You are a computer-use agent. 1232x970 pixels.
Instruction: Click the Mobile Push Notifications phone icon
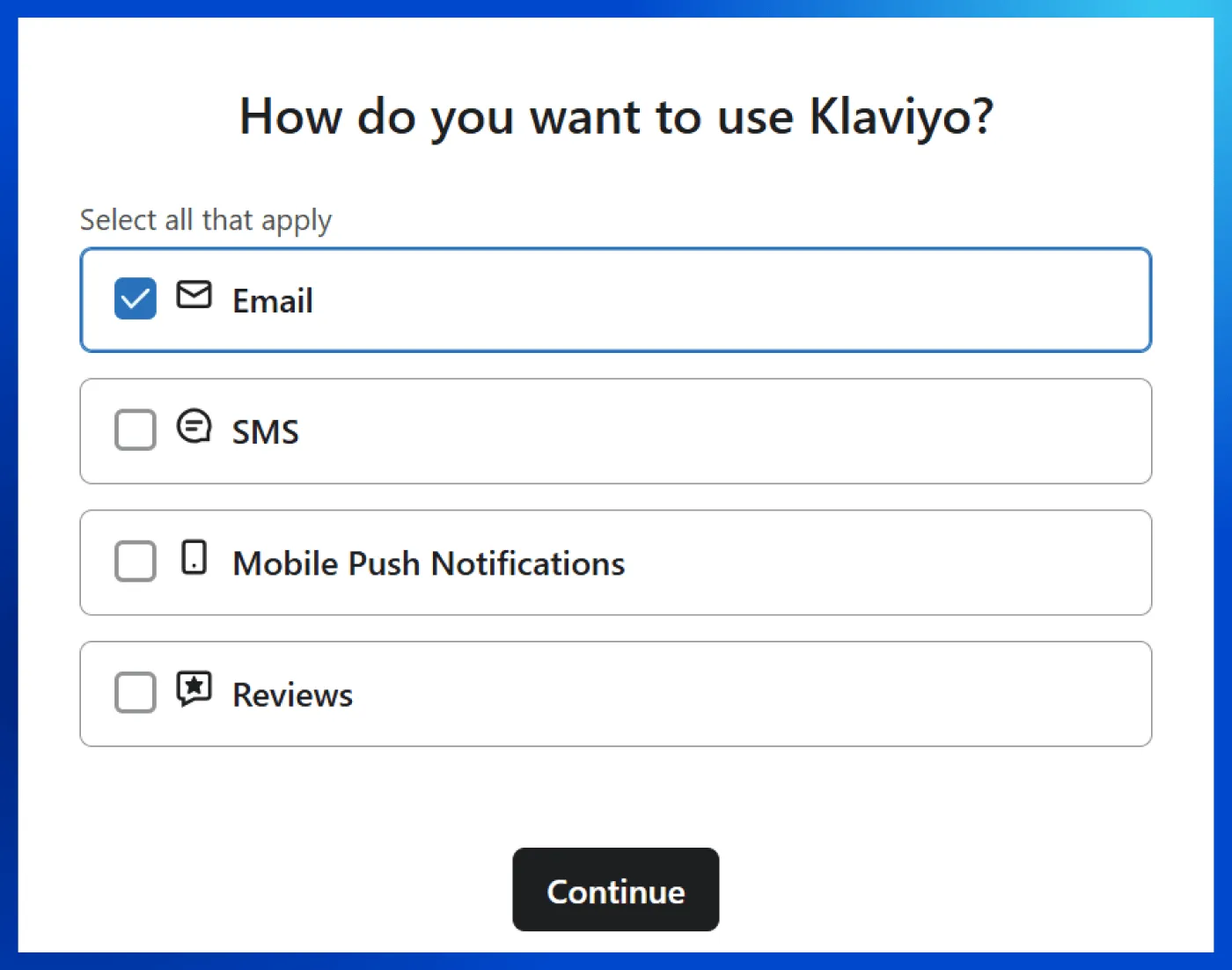pos(194,558)
